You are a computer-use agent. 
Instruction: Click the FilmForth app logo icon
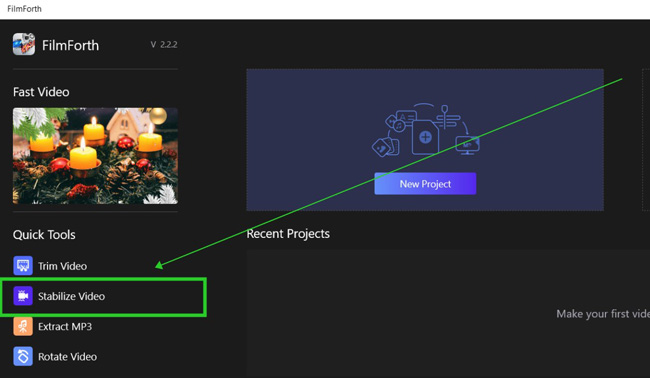click(x=24, y=44)
